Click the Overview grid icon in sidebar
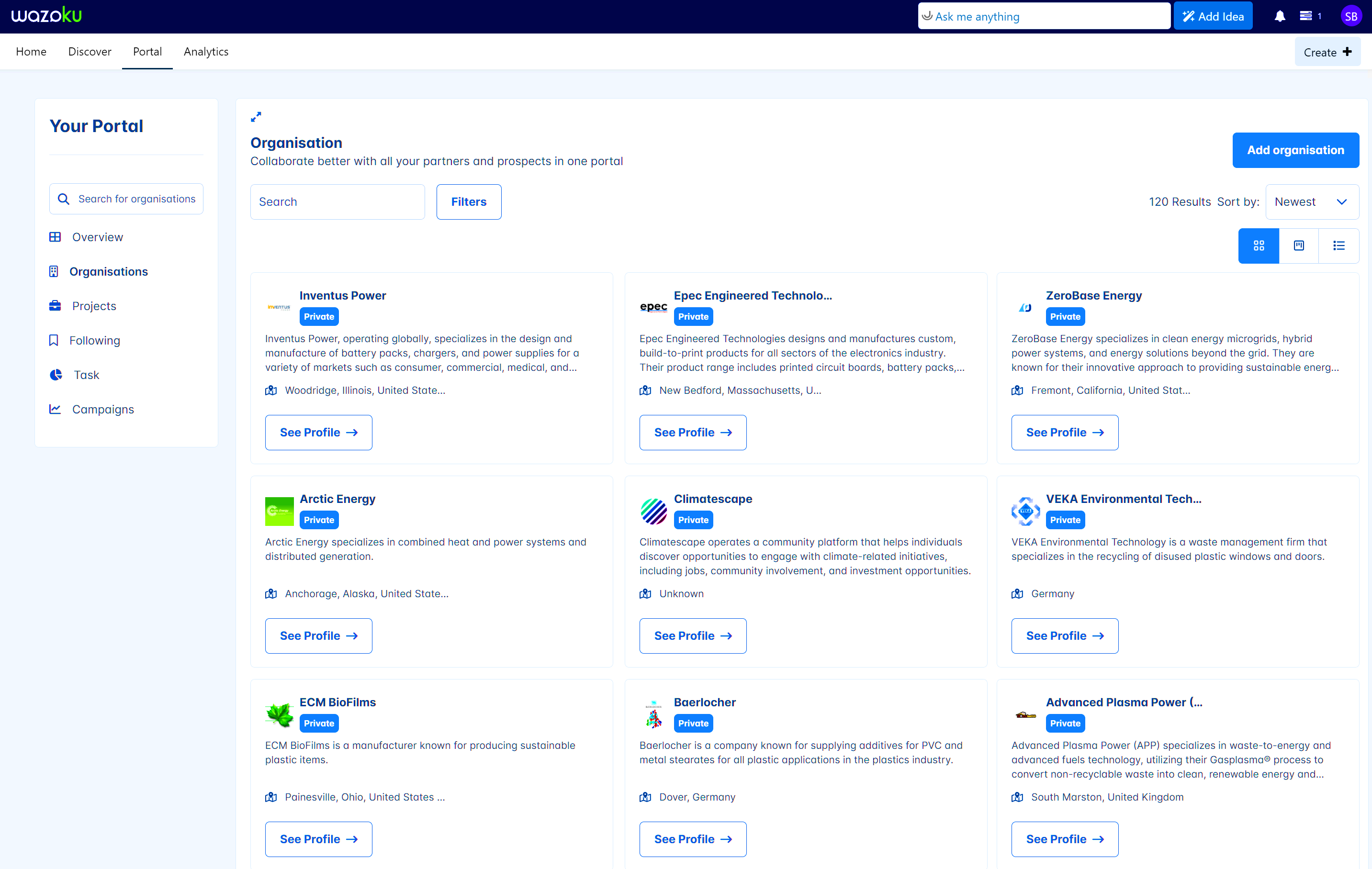The width and height of the screenshot is (1372, 869). pos(55,237)
